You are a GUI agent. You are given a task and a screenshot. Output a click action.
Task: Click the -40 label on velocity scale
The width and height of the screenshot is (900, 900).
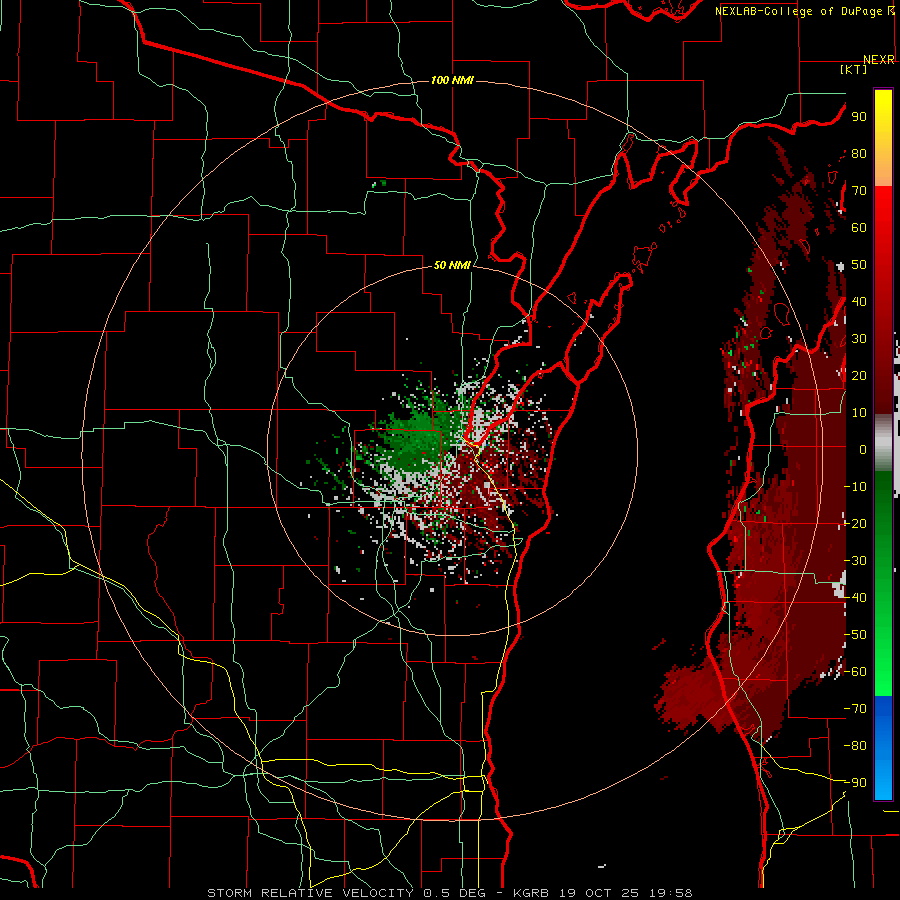855,598
